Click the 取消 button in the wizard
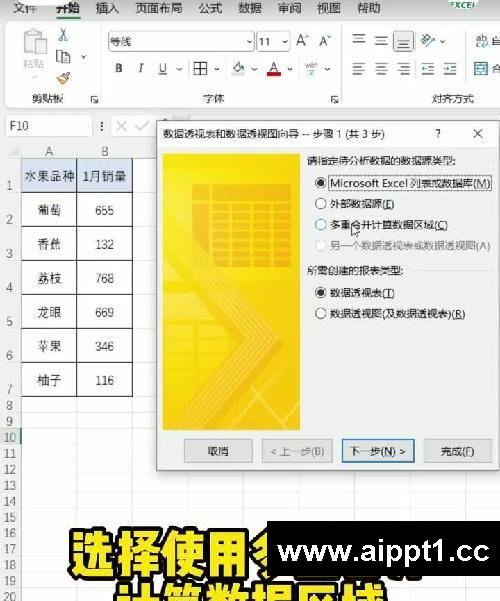 (x=218, y=451)
